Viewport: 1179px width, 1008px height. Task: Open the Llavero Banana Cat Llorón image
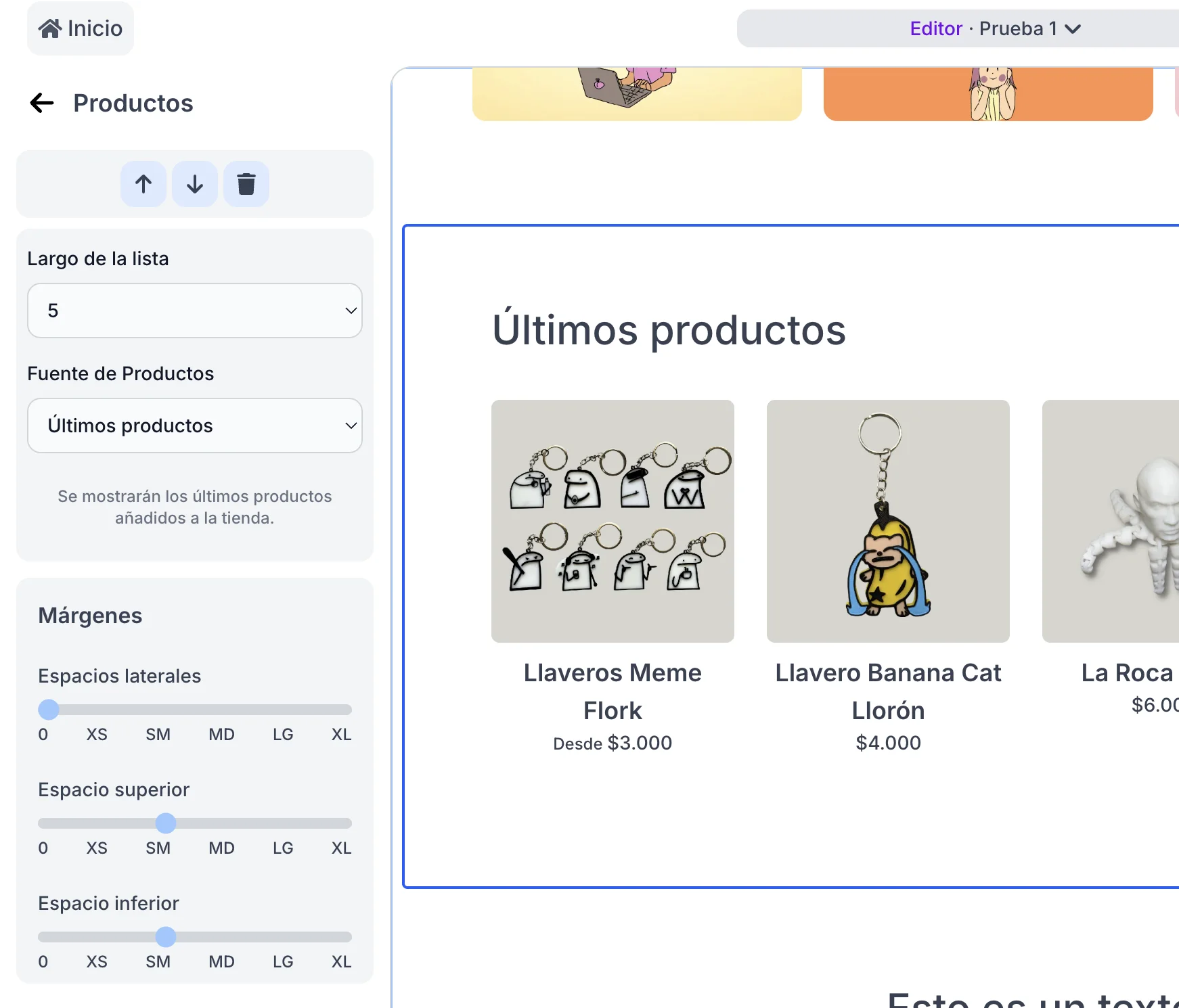point(888,521)
